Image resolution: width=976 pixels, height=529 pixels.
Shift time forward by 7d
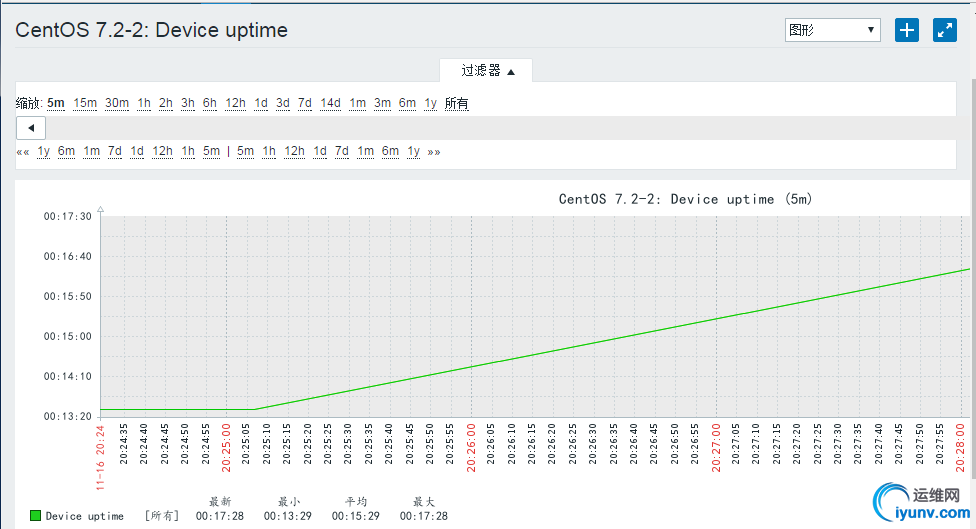click(342, 151)
